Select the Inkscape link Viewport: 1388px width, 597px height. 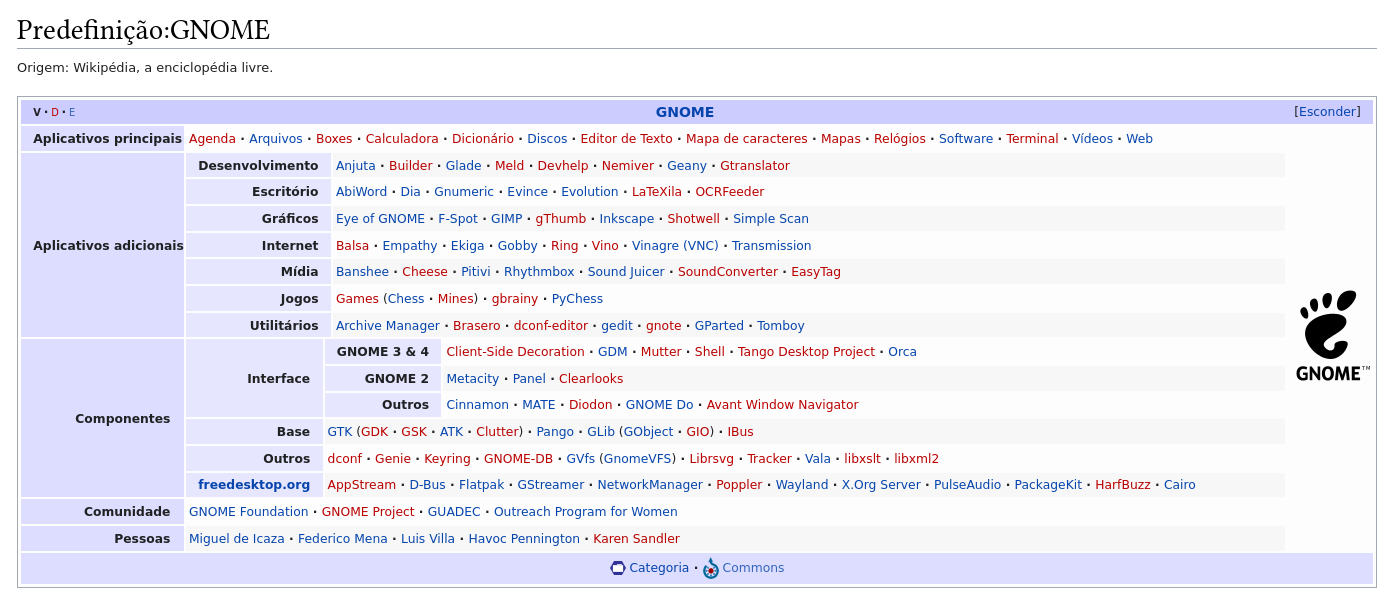pos(626,219)
